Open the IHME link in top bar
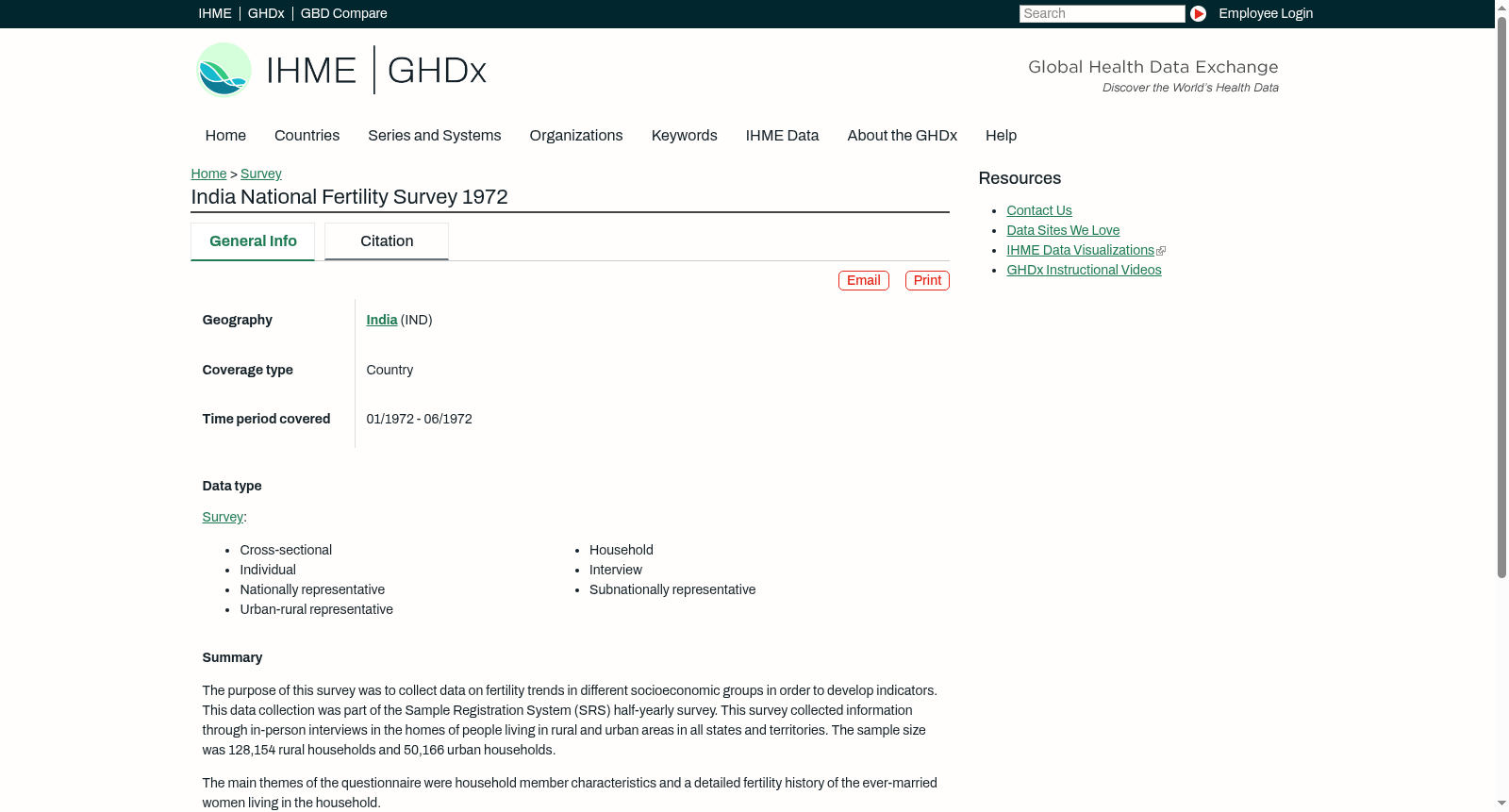Image resolution: width=1509 pixels, height=812 pixels. point(215,13)
